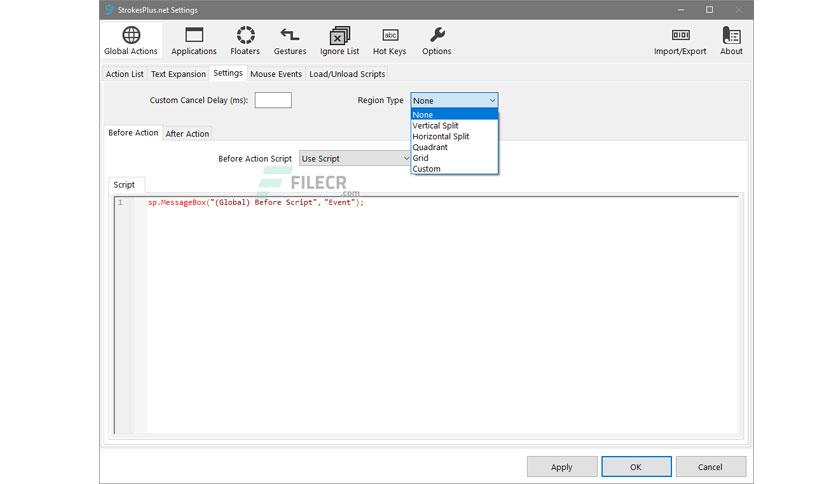This screenshot has height=484, width=836.
Task: Choose Quadrant region type
Action: (x=454, y=147)
